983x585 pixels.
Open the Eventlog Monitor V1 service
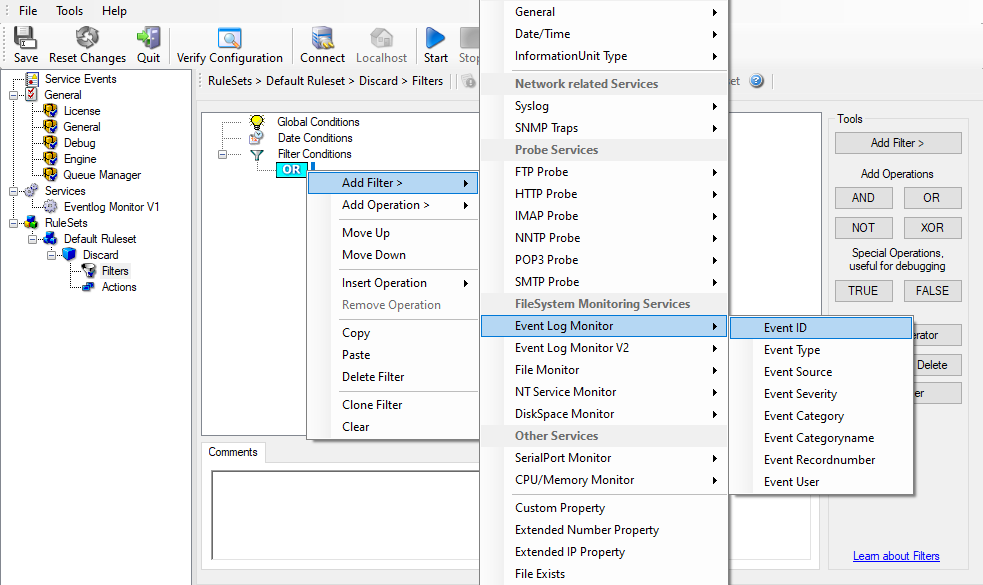click(111, 207)
